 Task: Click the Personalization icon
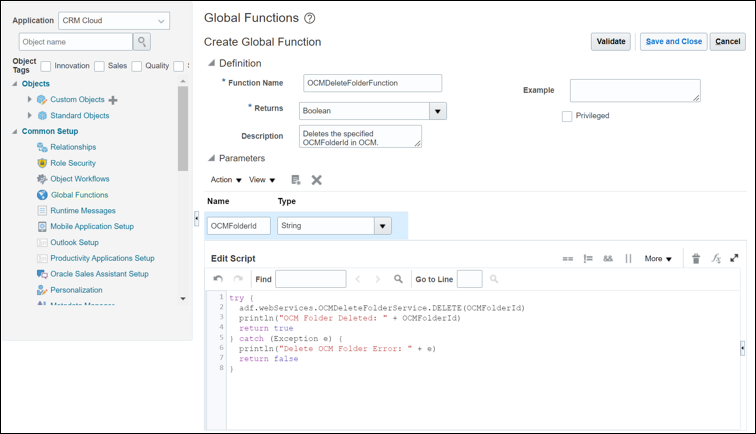click(42, 290)
